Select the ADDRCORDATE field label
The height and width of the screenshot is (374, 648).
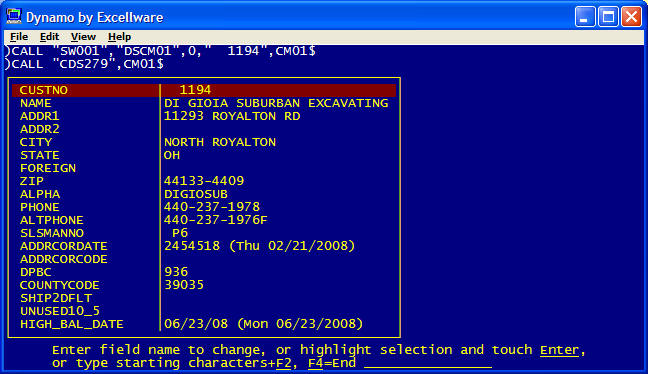coord(64,246)
